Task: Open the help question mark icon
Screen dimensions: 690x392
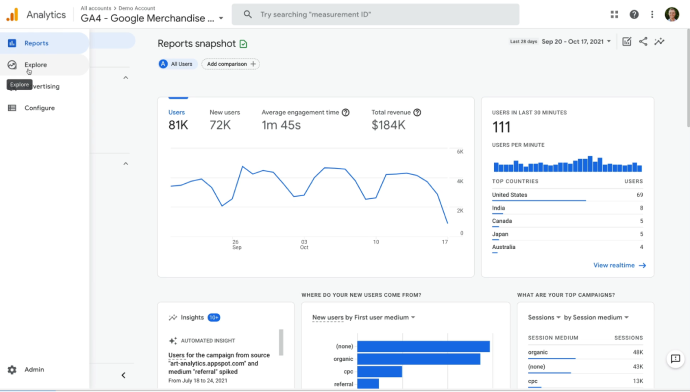Action: point(634,15)
